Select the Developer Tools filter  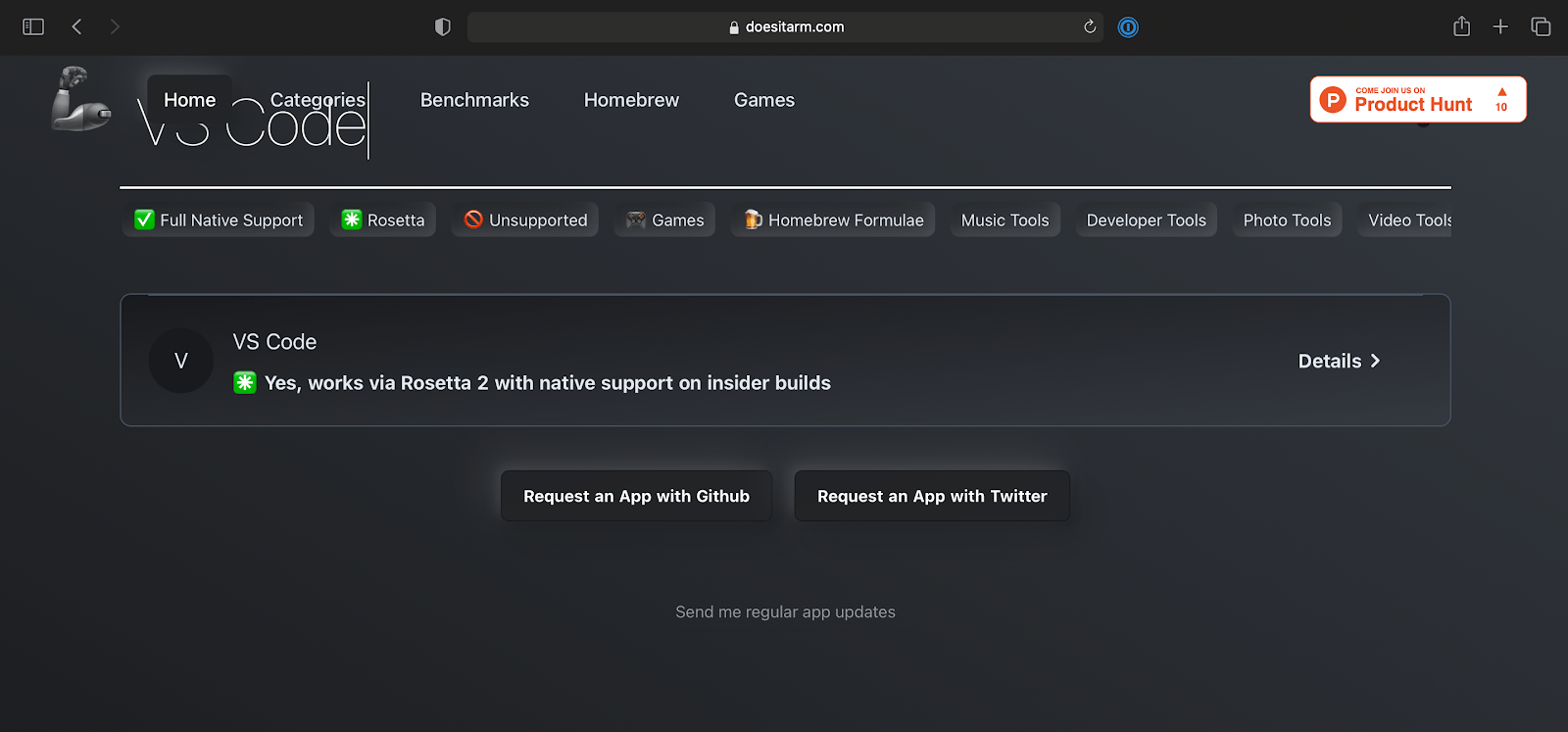click(1146, 220)
